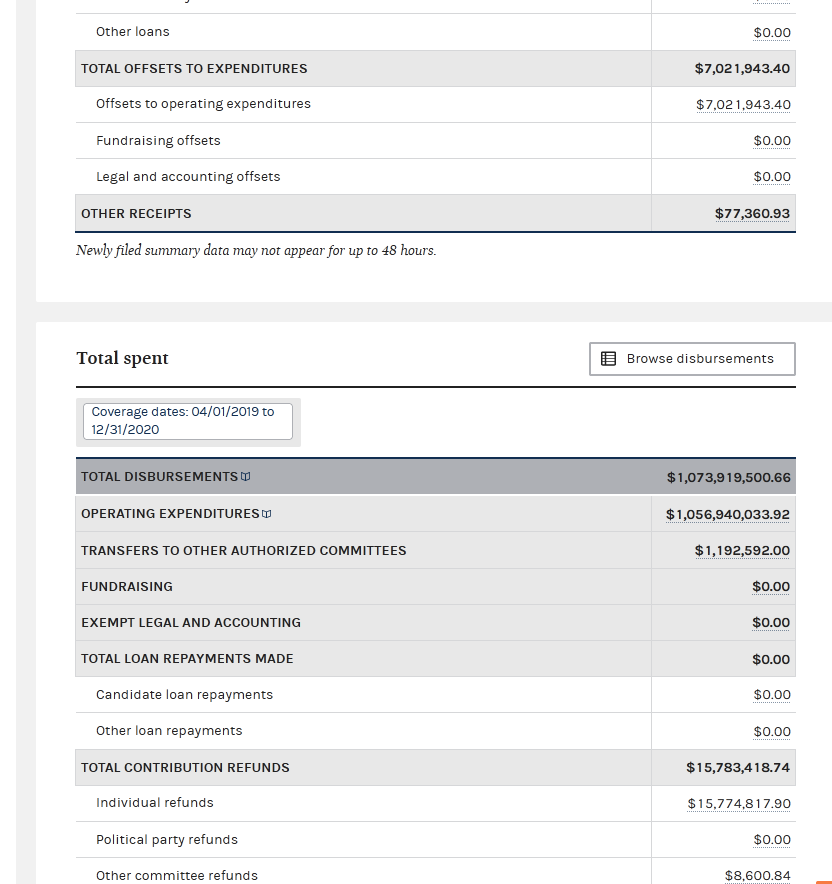Viewport: 832px width, 884px height.
Task: Click the "Newly filed summary data" note
Action: 256,251
